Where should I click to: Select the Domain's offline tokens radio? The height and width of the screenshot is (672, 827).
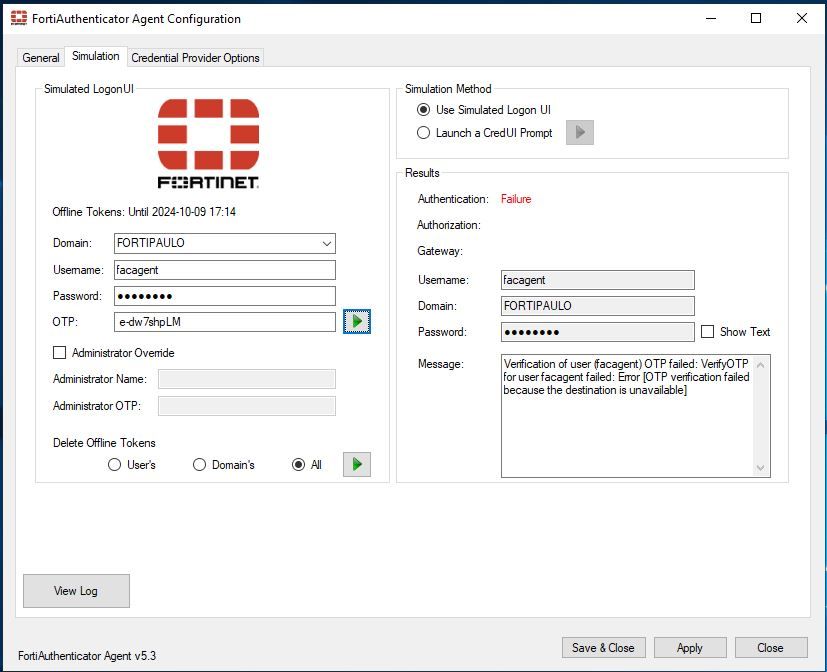[200, 465]
